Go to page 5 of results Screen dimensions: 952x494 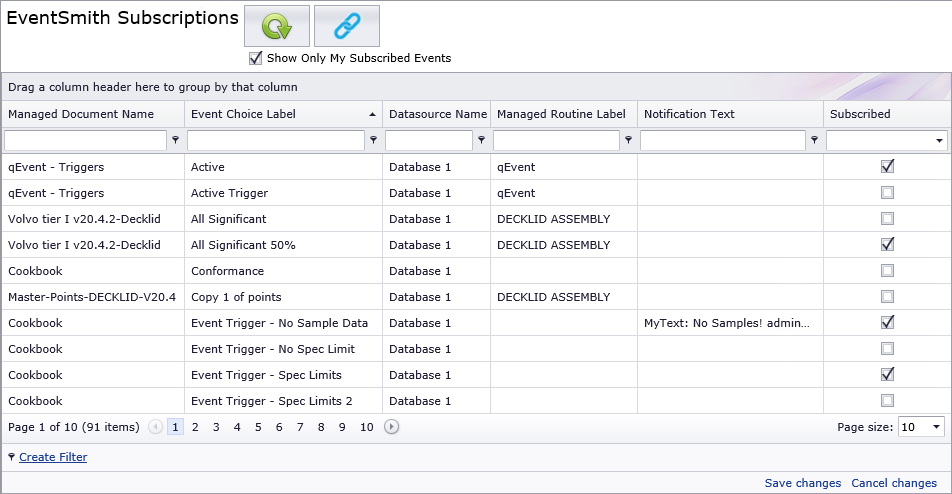pos(258,427)
